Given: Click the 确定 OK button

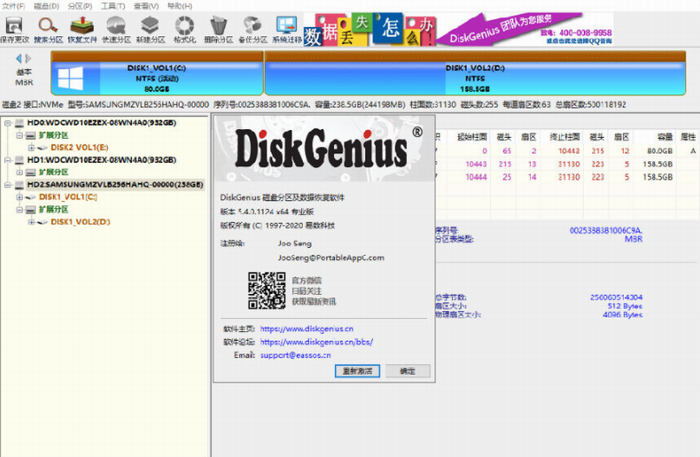Looking at the screenshot, I should [408, 371].
